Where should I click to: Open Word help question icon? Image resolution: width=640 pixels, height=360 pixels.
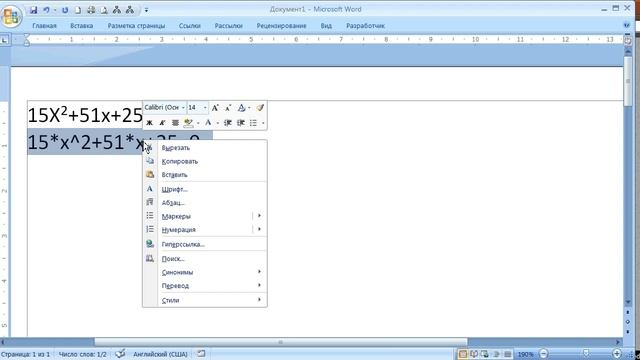tap(627, 25)
